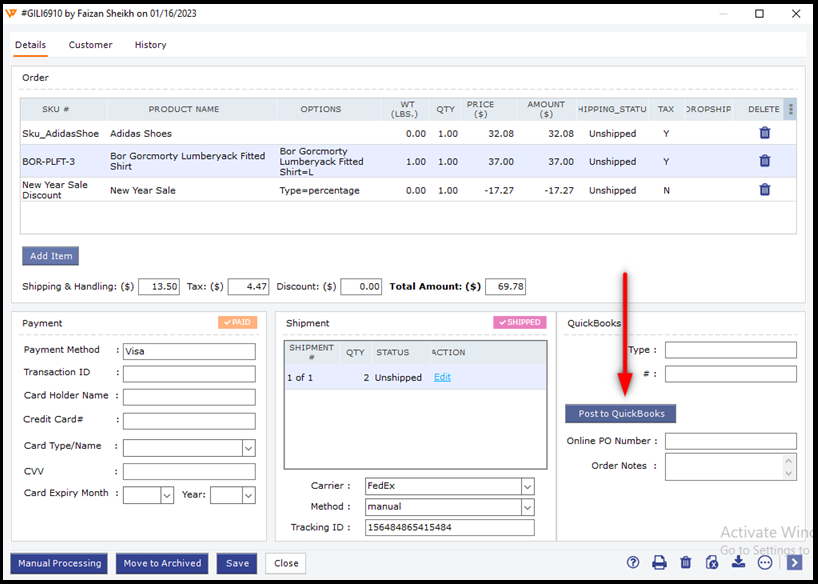Open the grid column options menu
This screenshot has height=584, width=818.
(x=791, y=110)
